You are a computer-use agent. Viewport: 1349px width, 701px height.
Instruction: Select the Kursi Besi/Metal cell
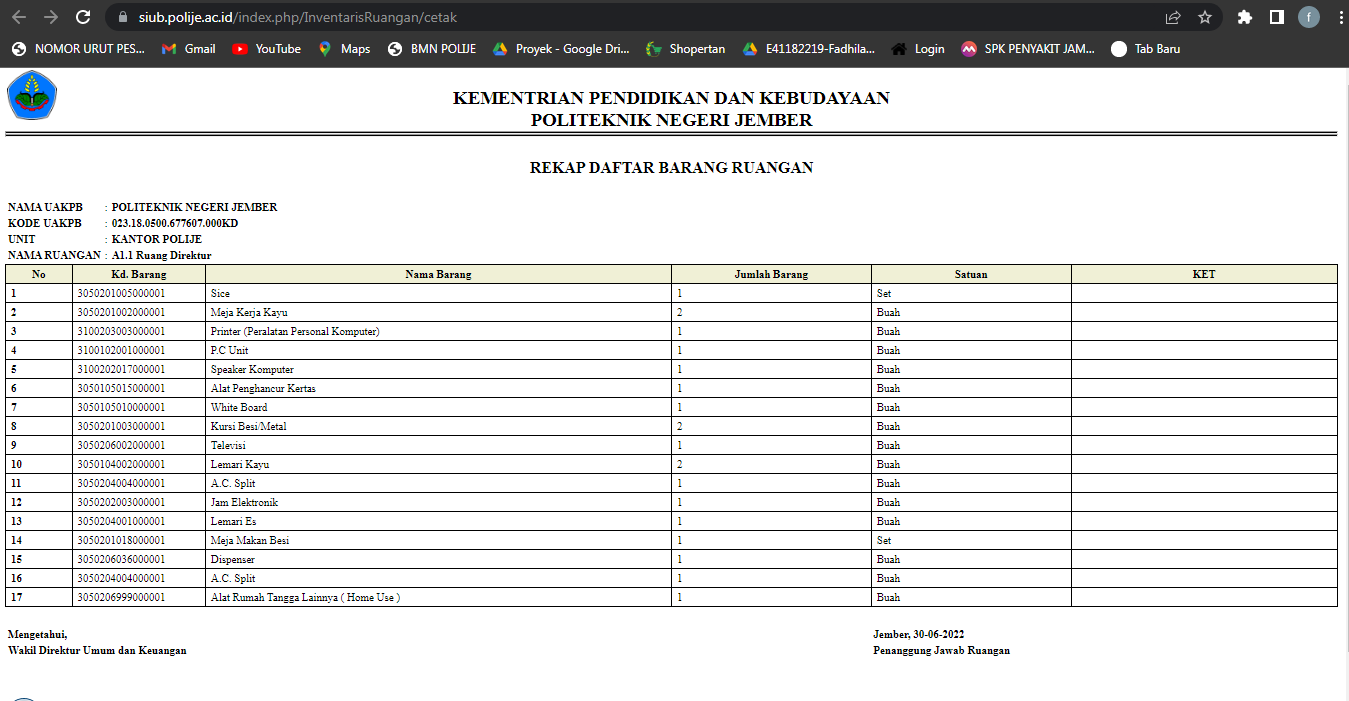438,426
